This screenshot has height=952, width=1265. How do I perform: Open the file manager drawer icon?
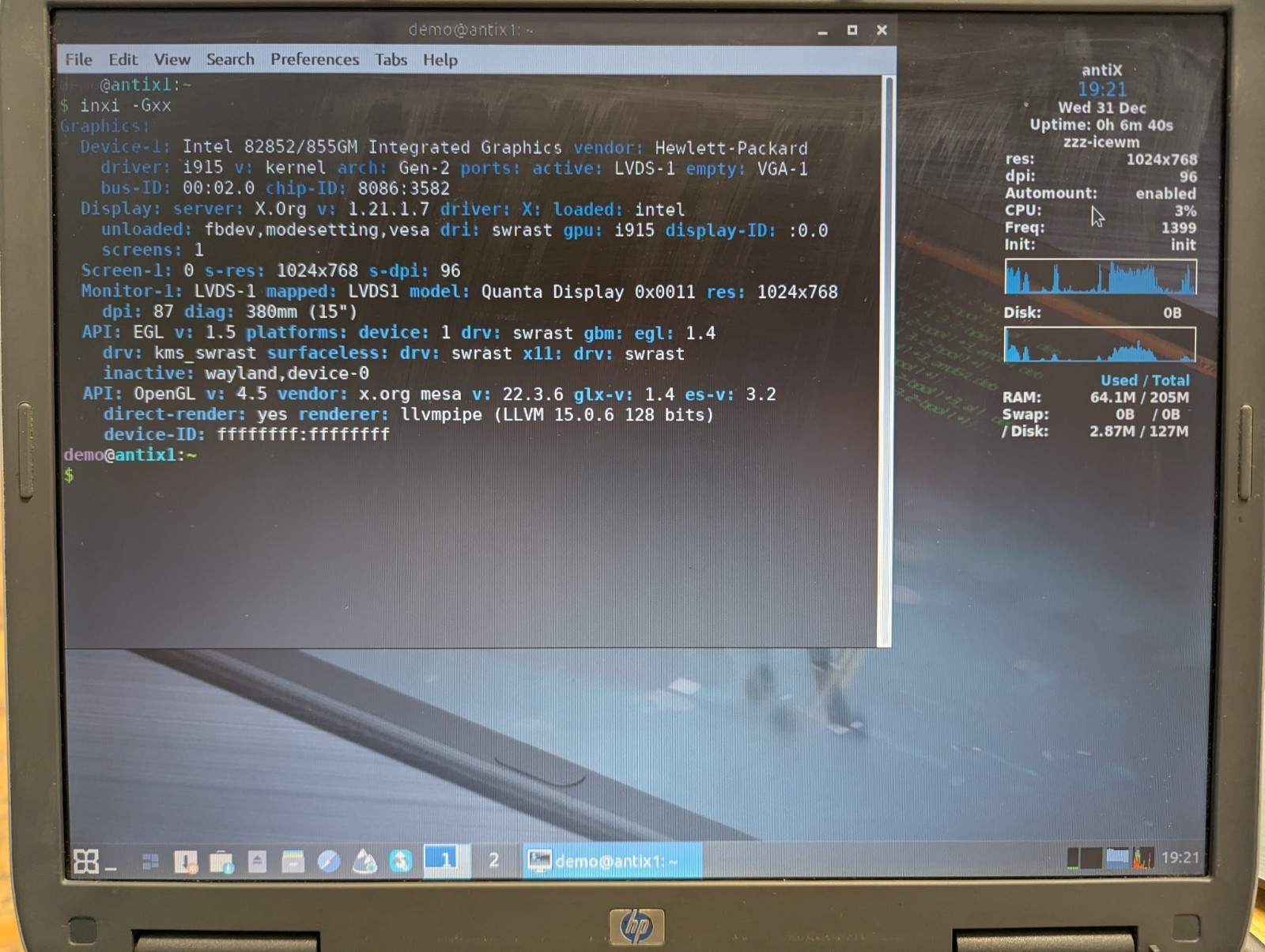click(x=293, y=861)
